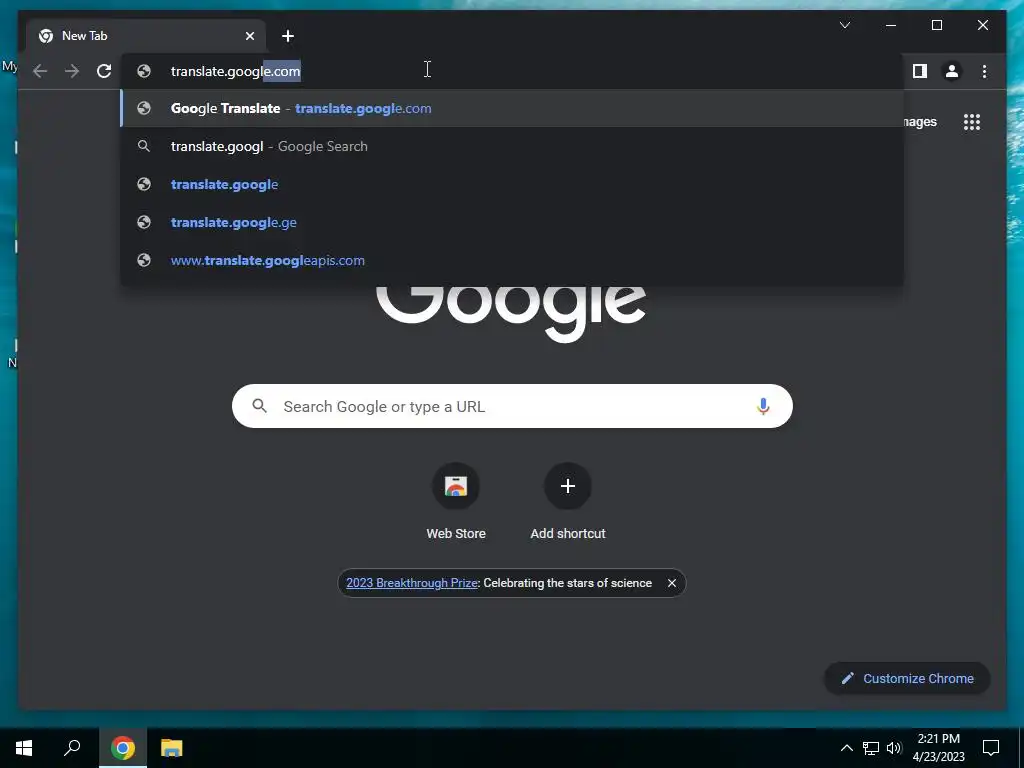The image size is (1024, 768).
Task: Choose the translate.google suggestion
Action: click(x=512, y=184)
